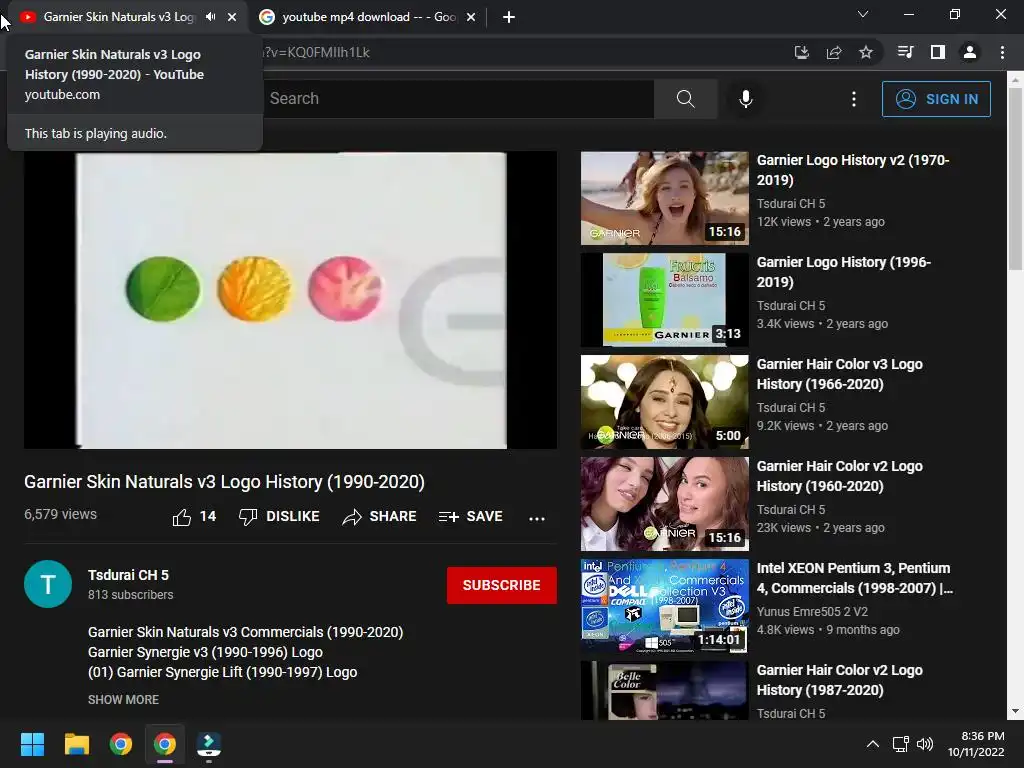The image size is (1024, 768).
Task: Open media controls icon in Chrome toolbar
Action: pyautogui.click(x=905, y=52)
